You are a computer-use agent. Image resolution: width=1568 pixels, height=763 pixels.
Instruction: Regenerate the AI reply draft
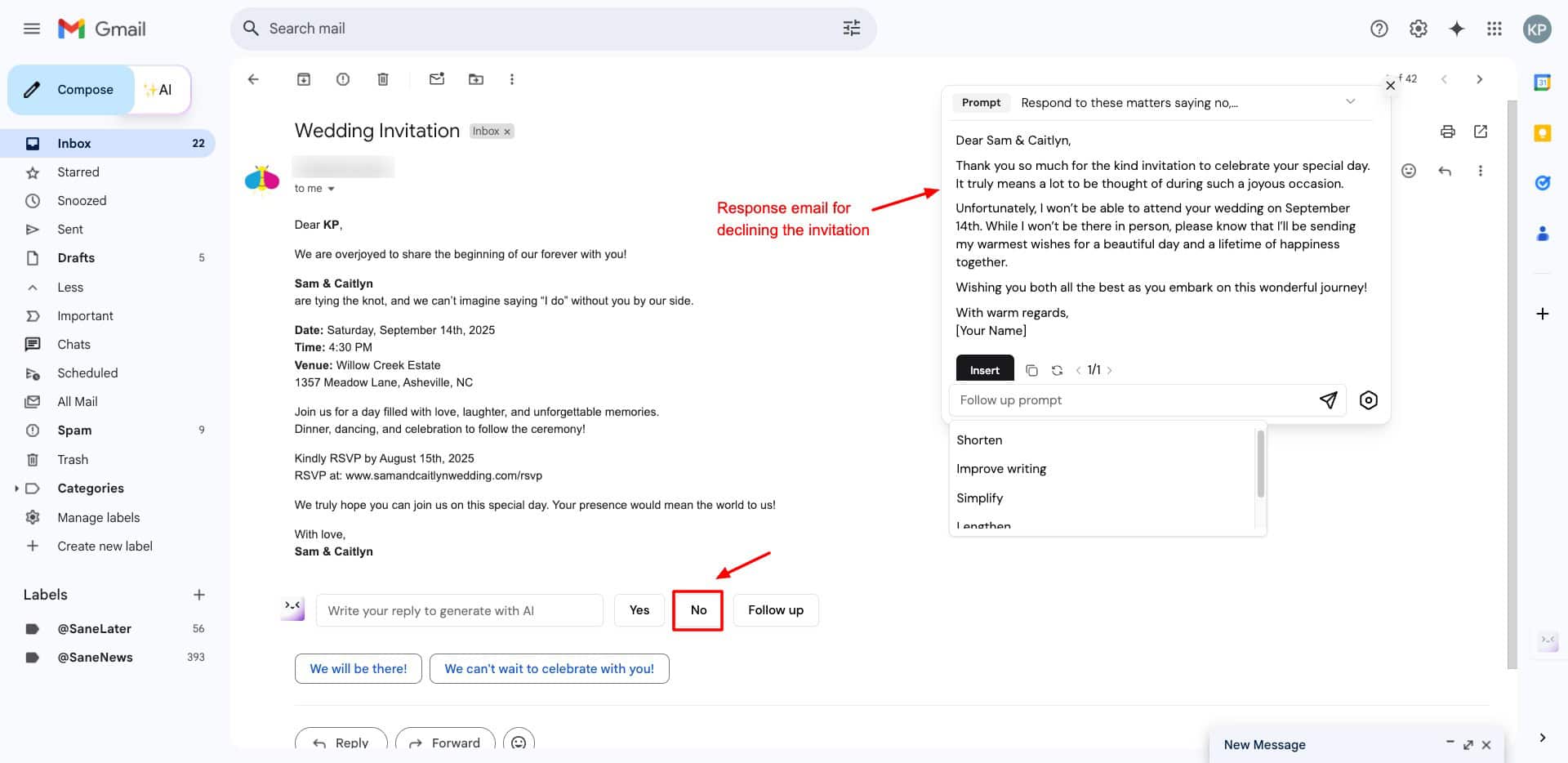point(1057,370)
